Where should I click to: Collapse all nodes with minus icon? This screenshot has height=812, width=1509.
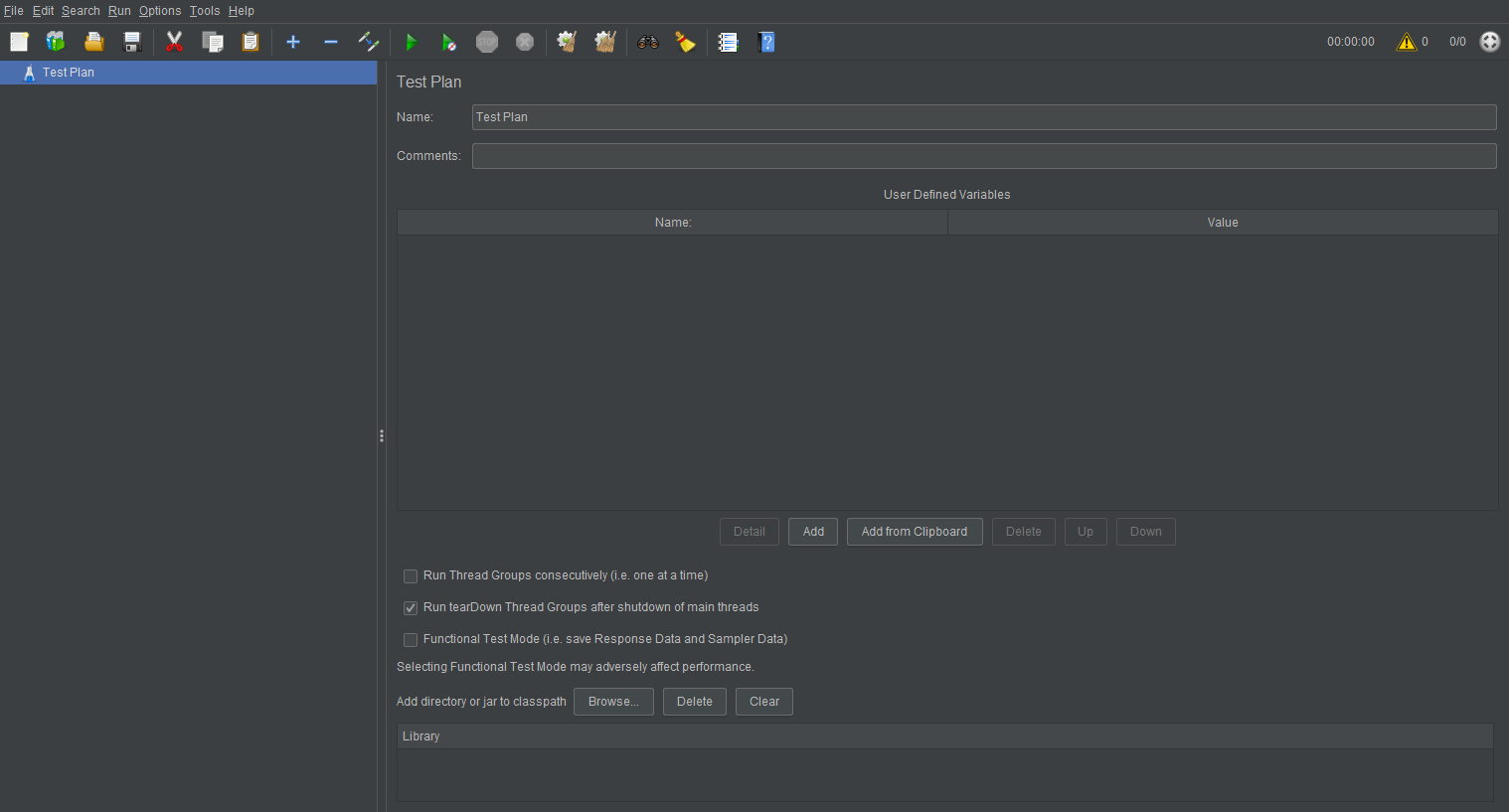[x=331, y=42]
